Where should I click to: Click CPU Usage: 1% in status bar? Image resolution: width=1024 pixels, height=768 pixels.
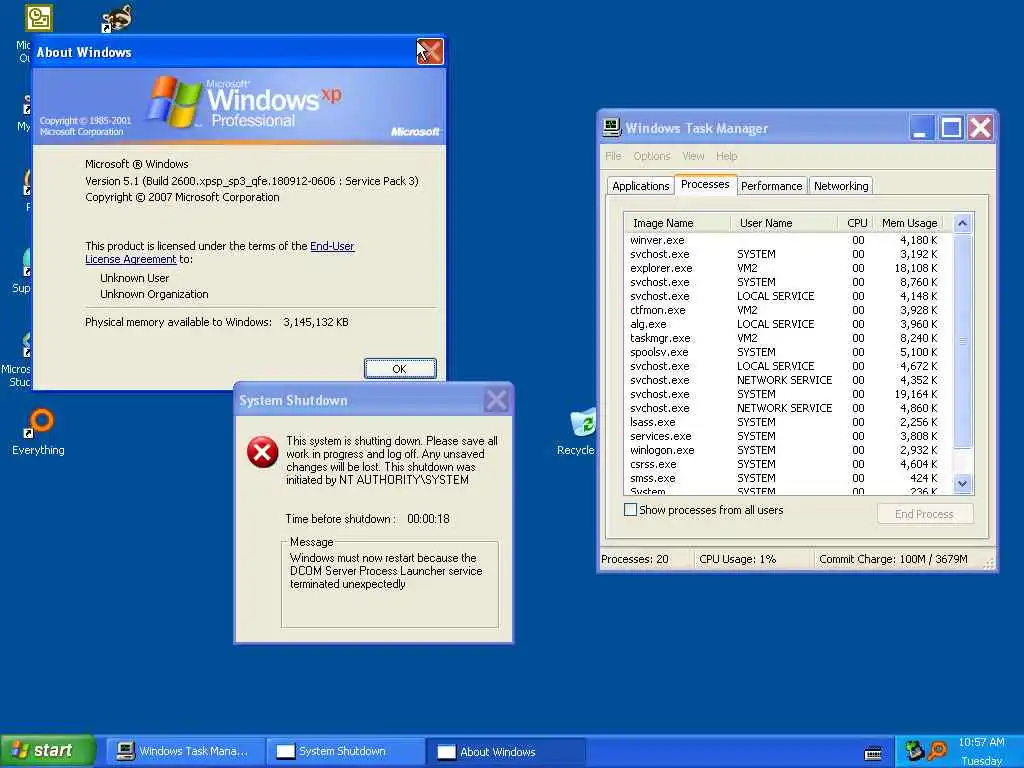click(x=737, y=560)
